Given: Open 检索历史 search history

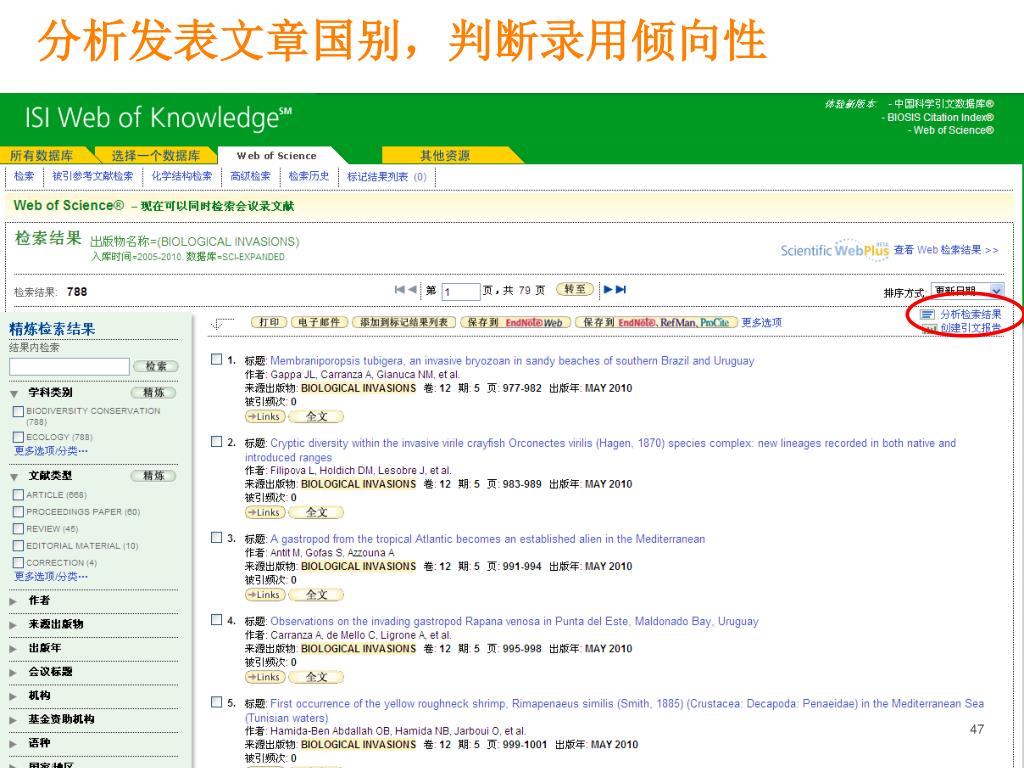Looking at the screenshot, I should tap(309, 176).
